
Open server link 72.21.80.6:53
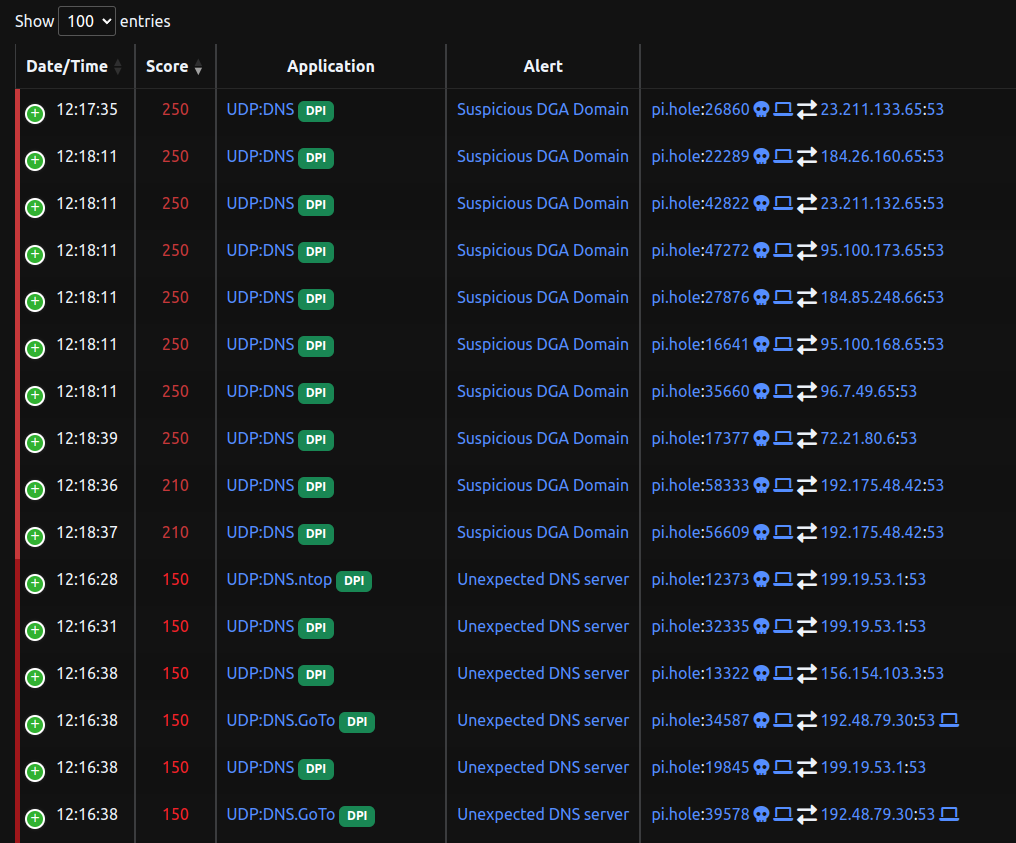868,438
